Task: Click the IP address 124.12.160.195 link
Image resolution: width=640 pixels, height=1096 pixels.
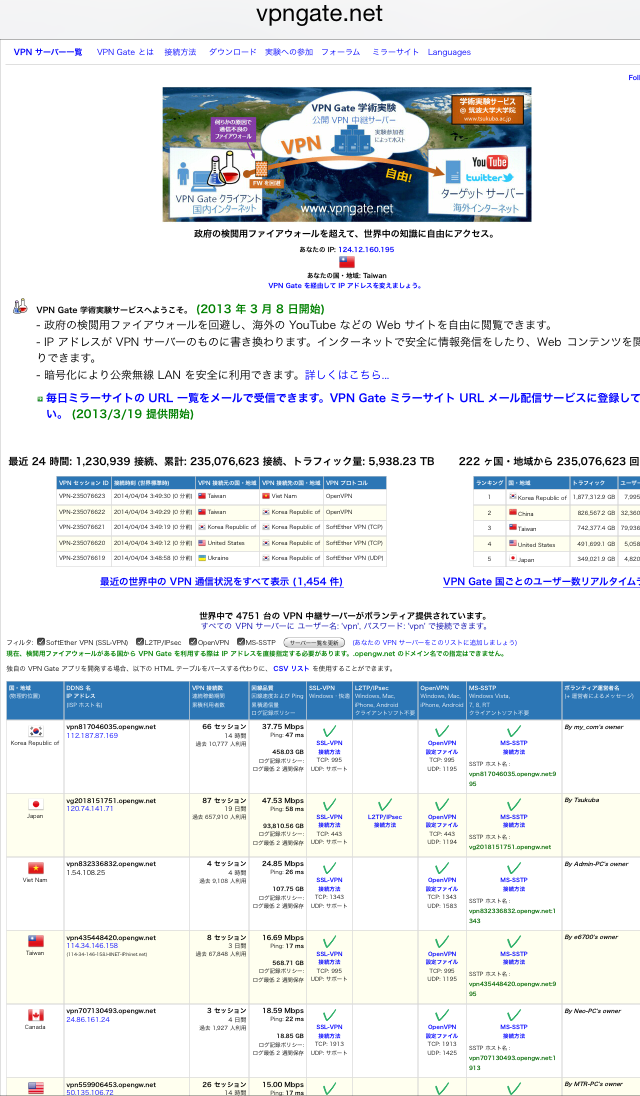Action: point(366,250)
